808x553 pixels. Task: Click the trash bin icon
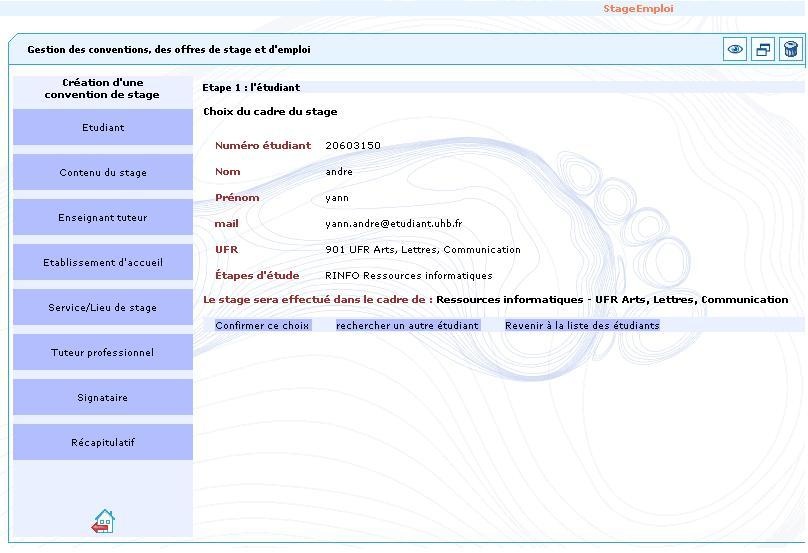(x=790, y=49)
